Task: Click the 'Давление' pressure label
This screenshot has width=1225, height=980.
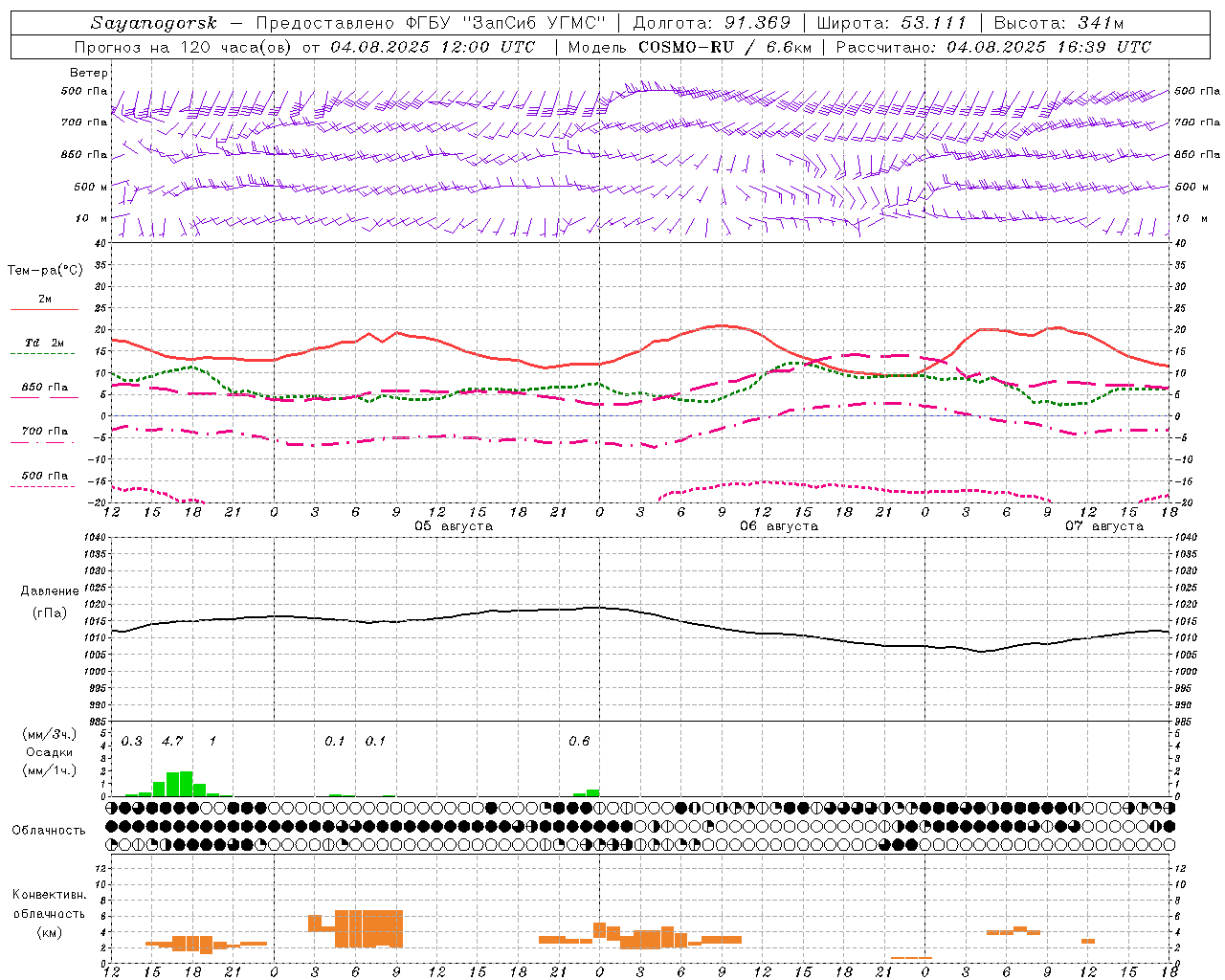Action: (50, 591)
